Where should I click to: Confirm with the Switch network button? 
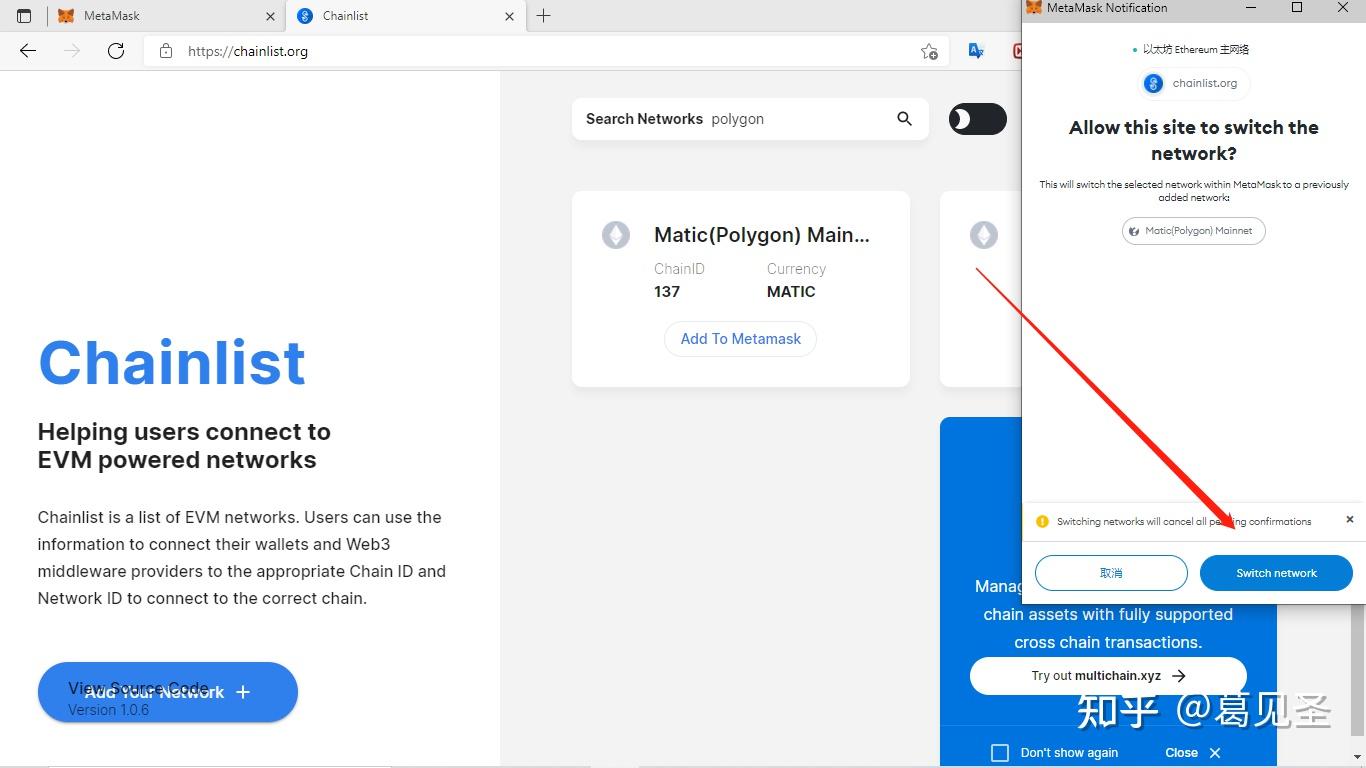click(x=1276, y=572)
